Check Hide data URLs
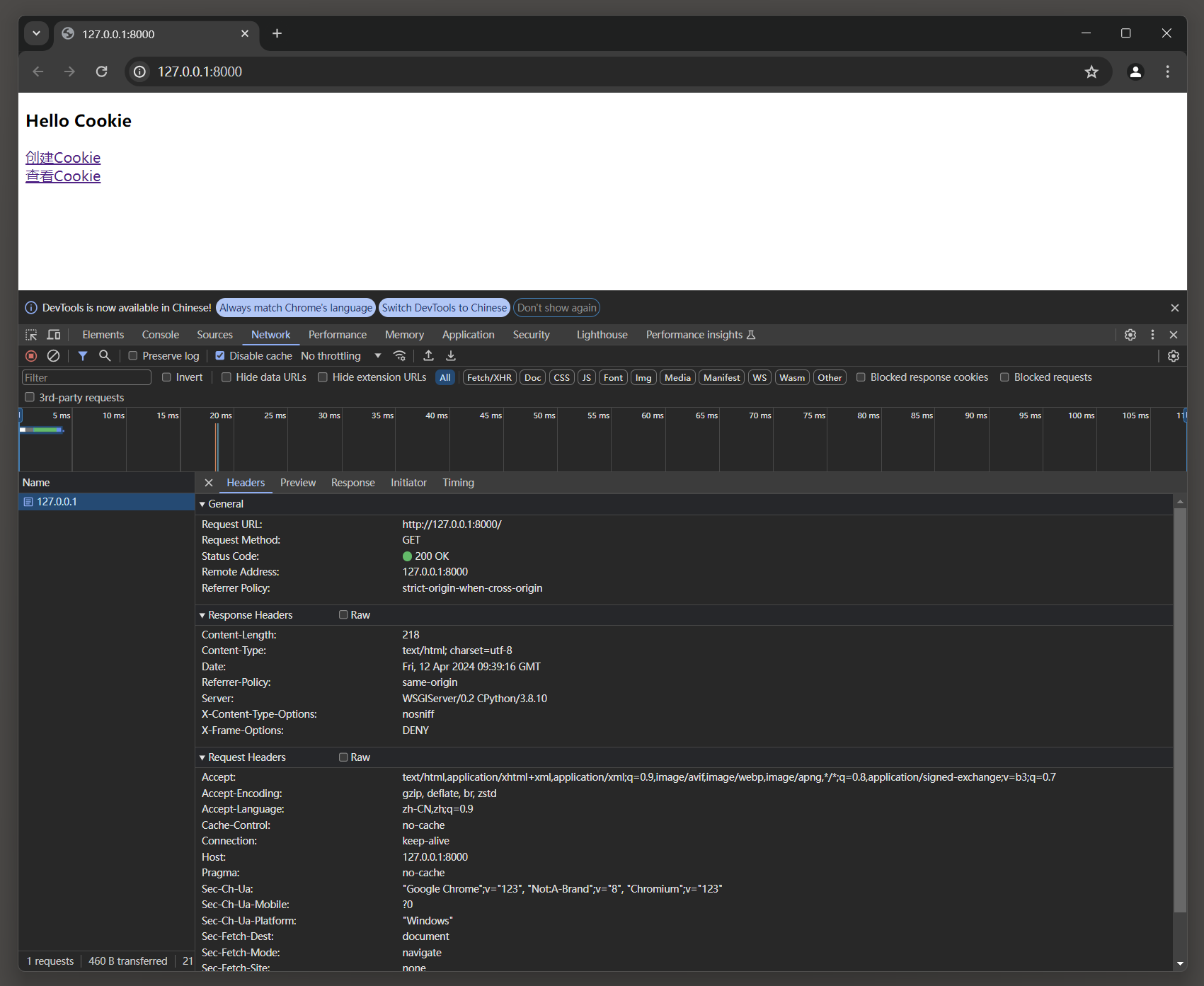 pos(227,377)
